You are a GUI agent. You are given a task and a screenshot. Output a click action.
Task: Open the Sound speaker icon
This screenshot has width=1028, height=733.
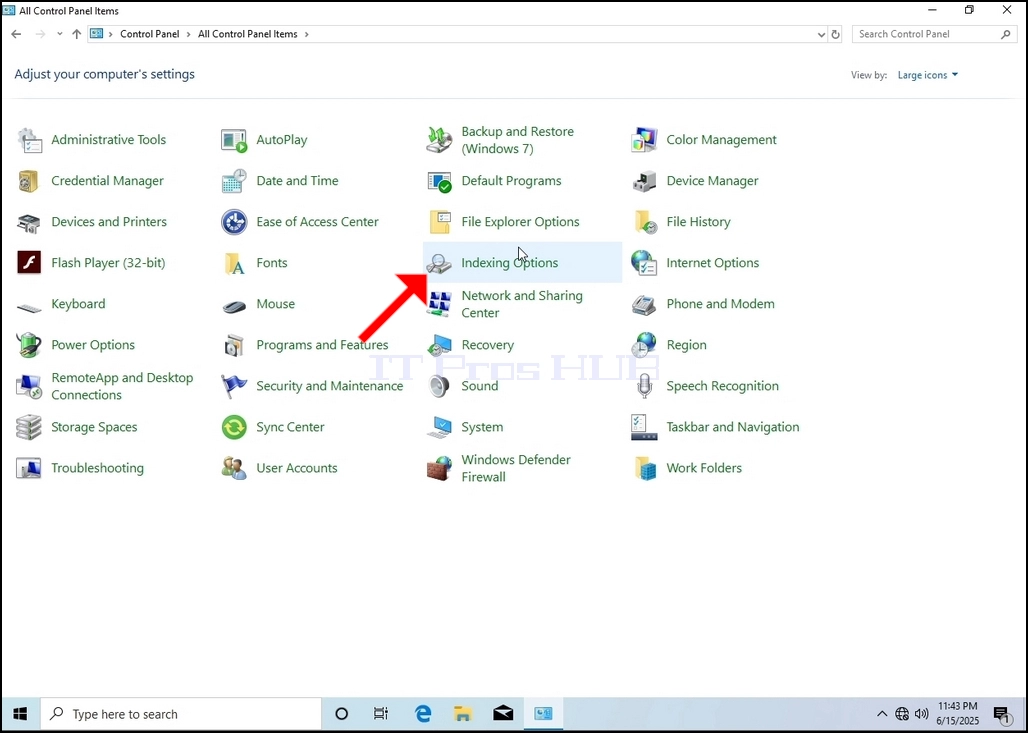tap(439, 386)
